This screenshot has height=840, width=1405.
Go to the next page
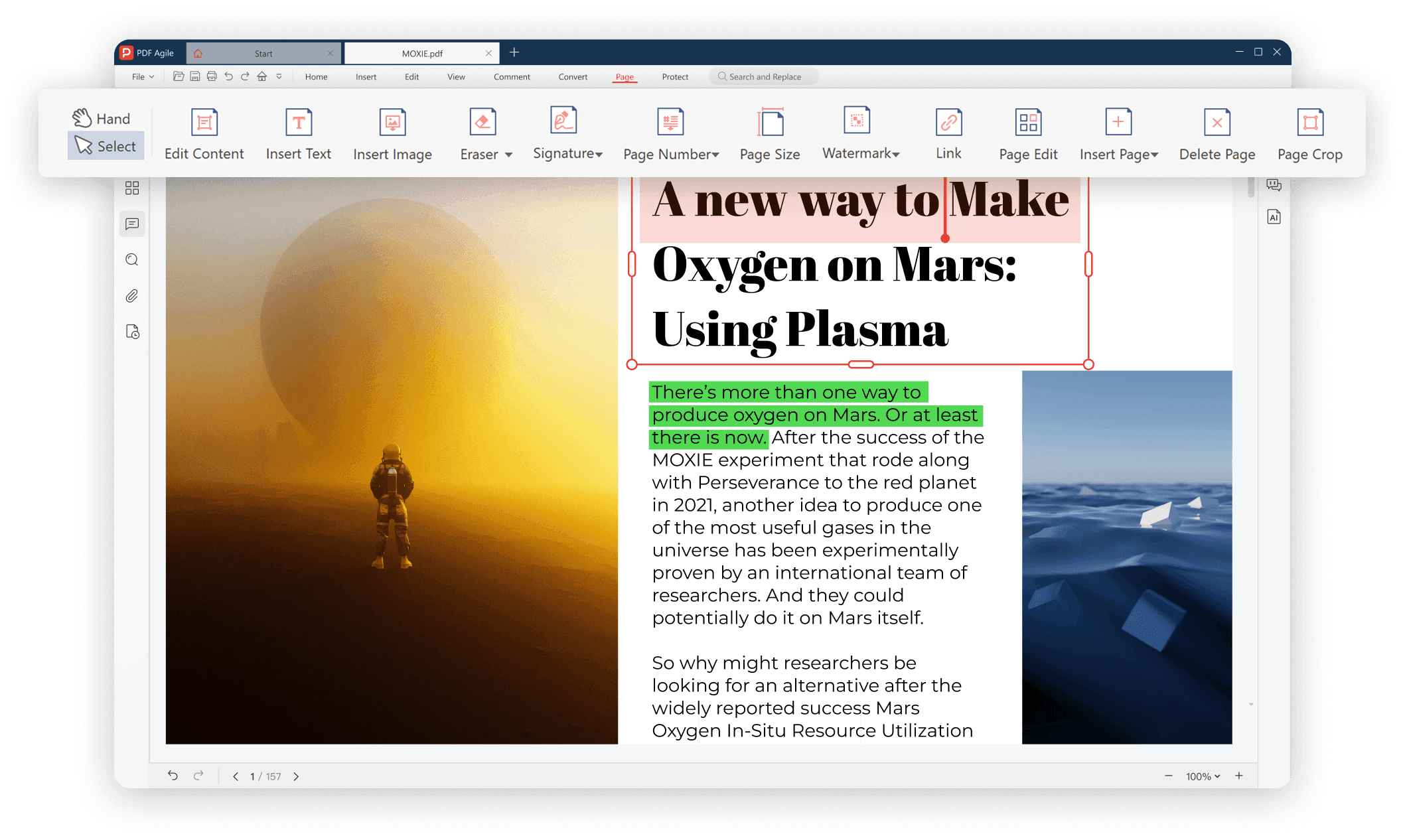click(x=297, y=776)
